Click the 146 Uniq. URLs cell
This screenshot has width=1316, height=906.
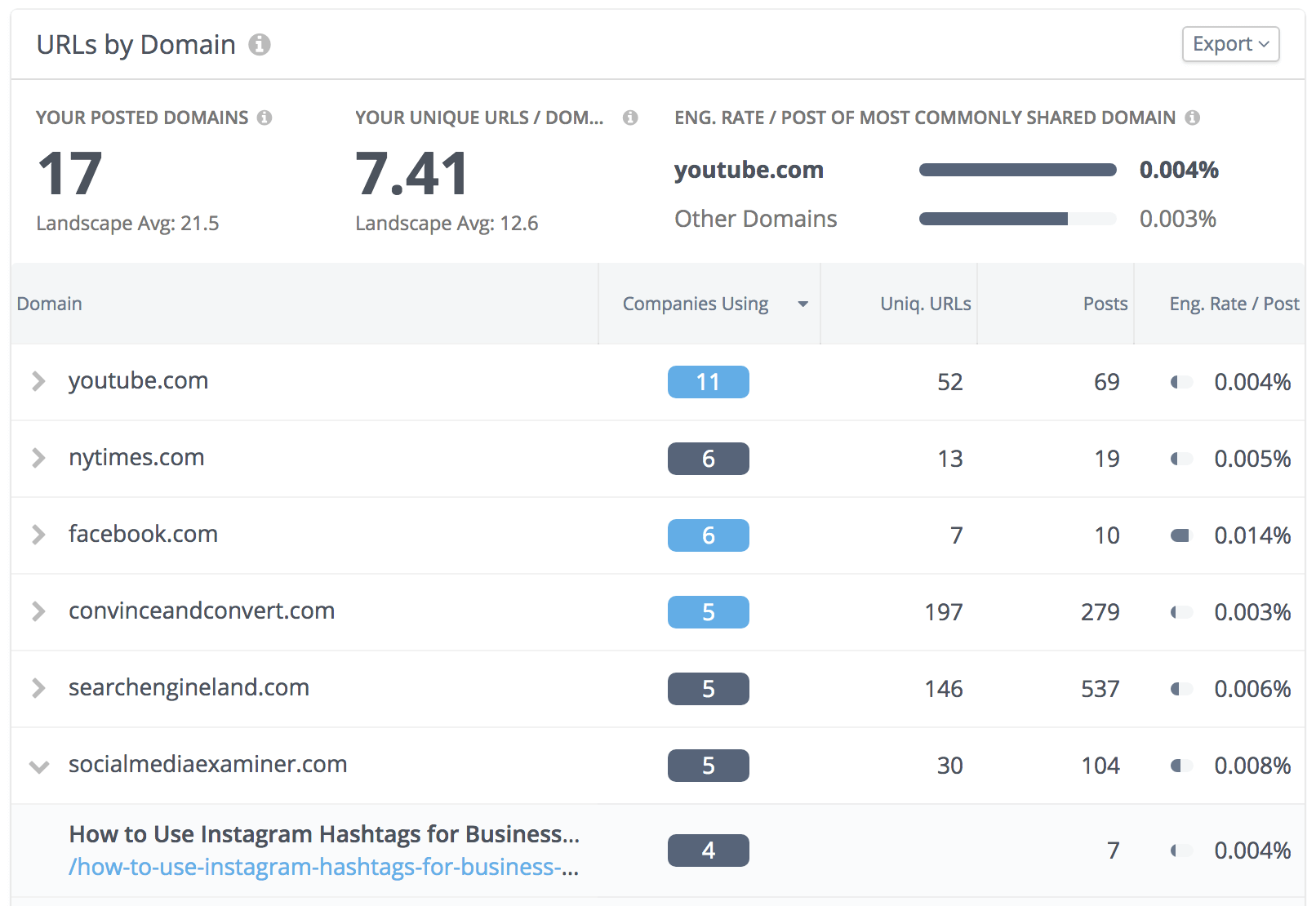tap(944, 689)
